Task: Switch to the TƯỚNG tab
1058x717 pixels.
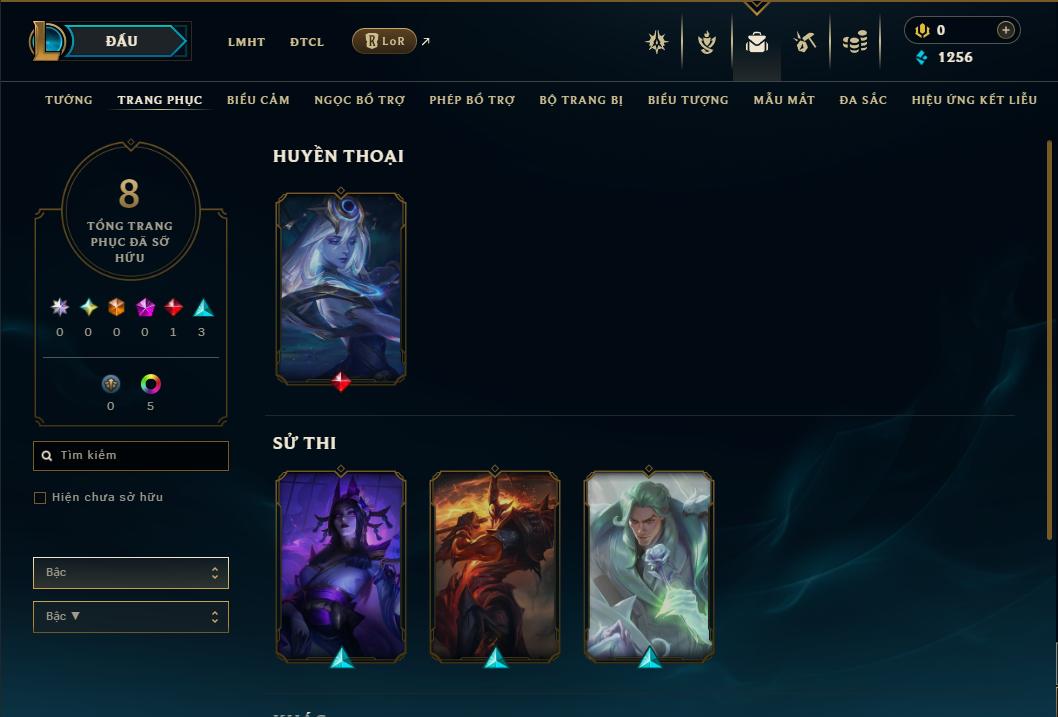Action: point(69,100)
